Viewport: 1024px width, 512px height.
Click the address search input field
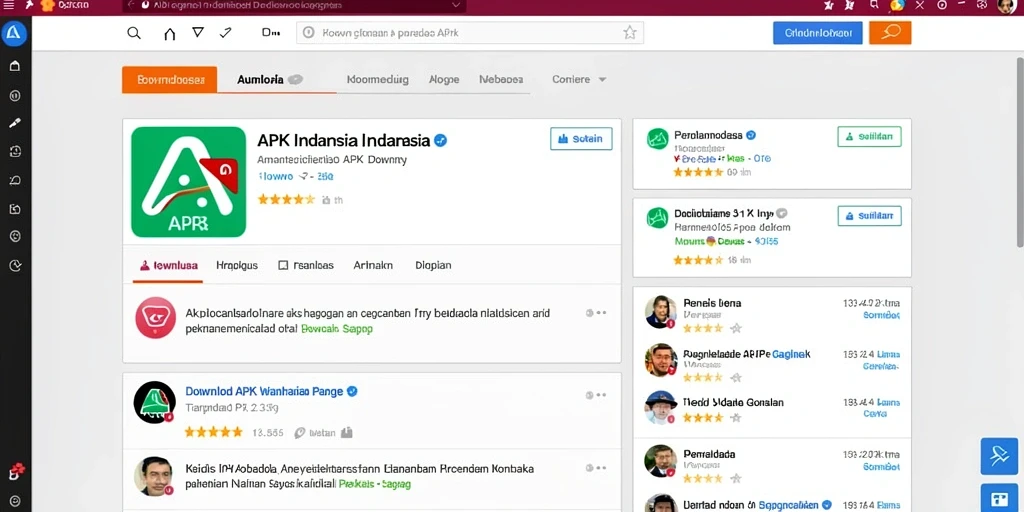470,33
